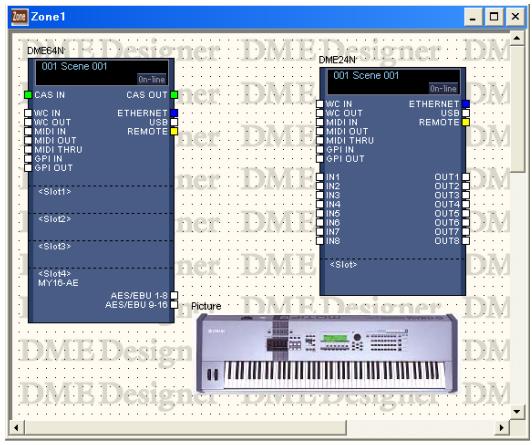Click the IN4 port on DME24N
The image size is (532, 445).
(x=320, y=205)
